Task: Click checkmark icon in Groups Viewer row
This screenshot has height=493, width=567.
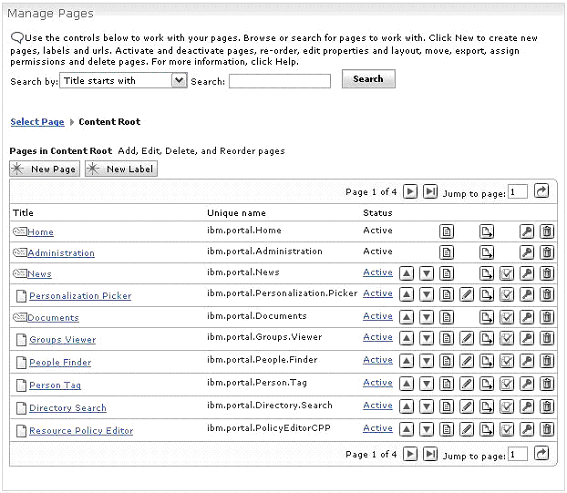Action: point(507,339)
